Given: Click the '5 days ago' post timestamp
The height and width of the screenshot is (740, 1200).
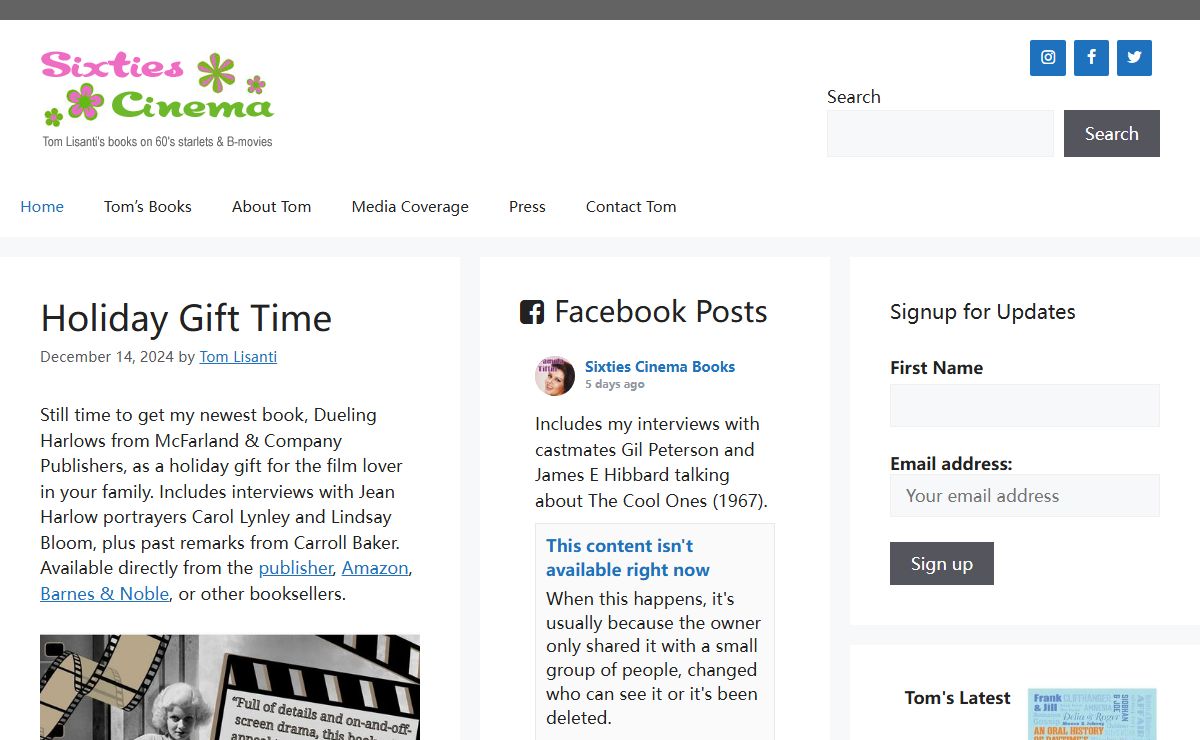Looking at the screenshot, I should (615, 384).
